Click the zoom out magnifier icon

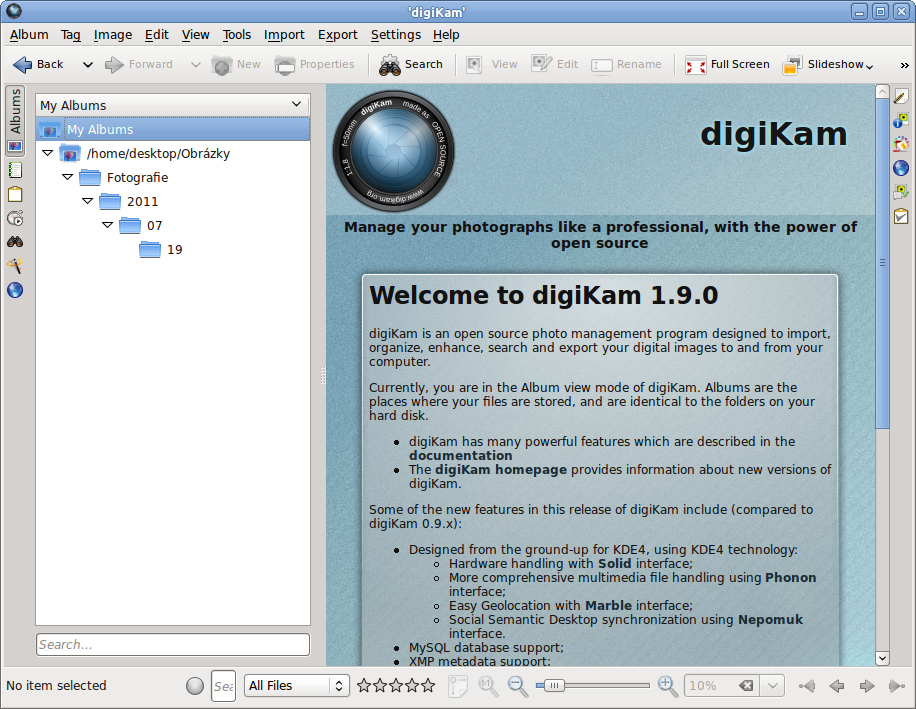tap(518, 686)
